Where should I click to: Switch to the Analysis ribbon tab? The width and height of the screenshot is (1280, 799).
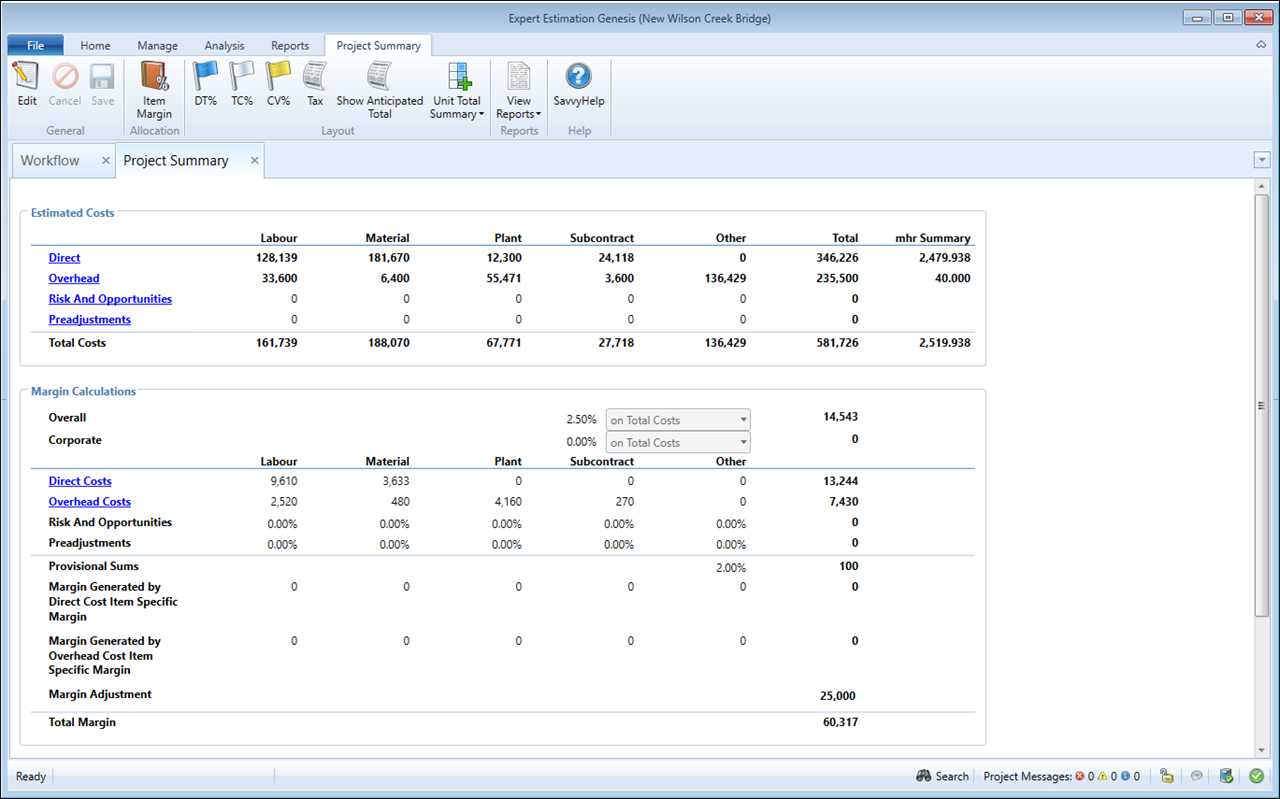[224, 46]
